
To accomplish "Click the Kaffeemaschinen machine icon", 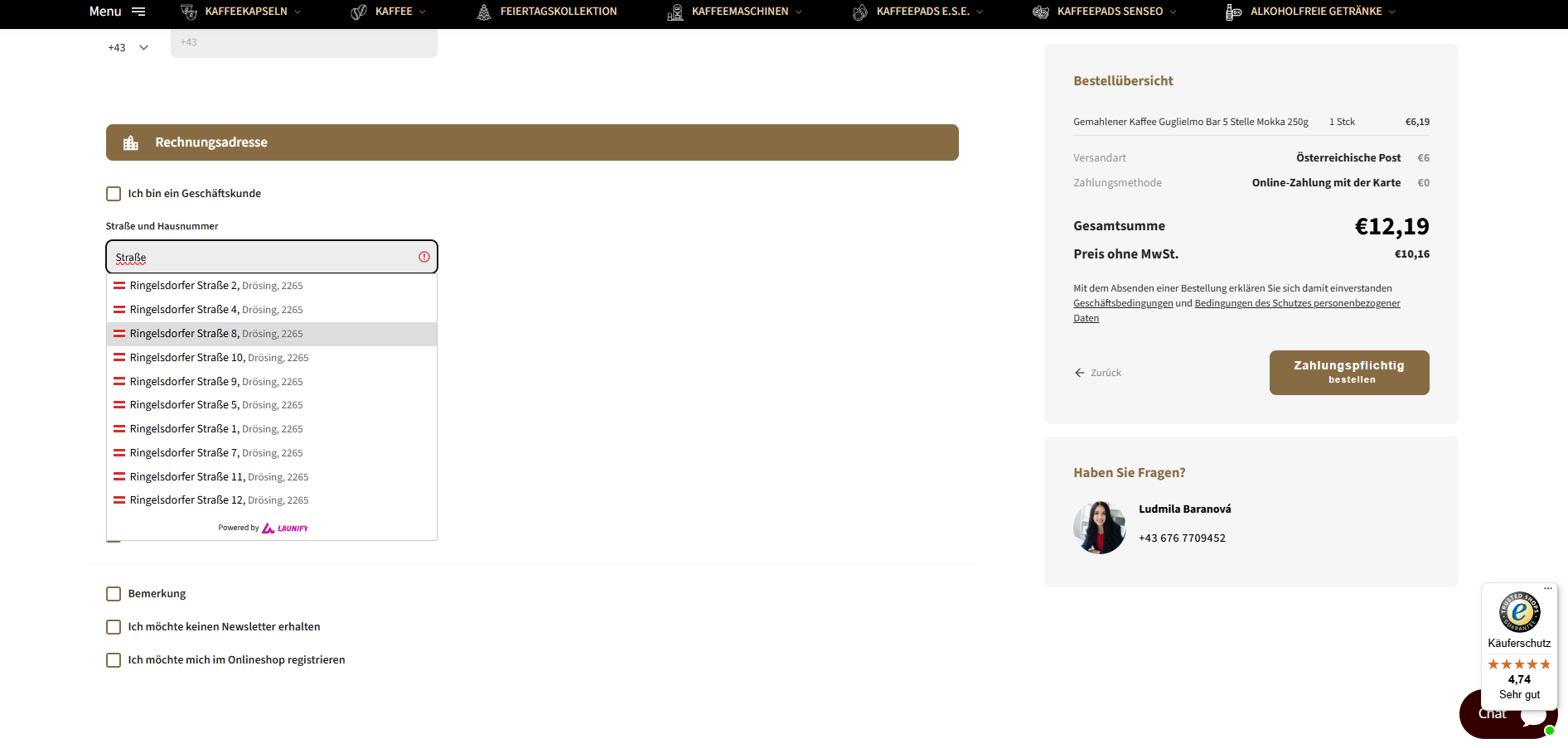I will tap(675, 12).
